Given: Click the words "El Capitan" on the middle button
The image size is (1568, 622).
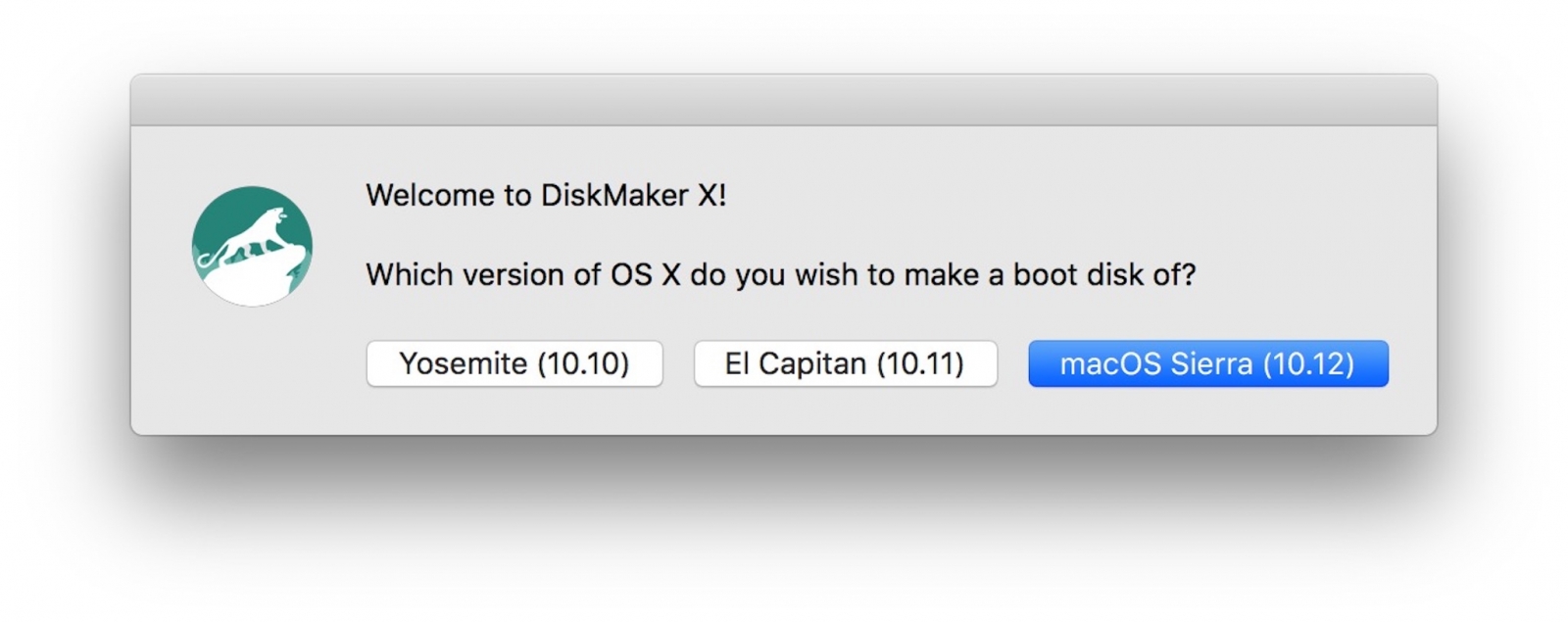Looking at the screenshot, I should tap(796, 363).
